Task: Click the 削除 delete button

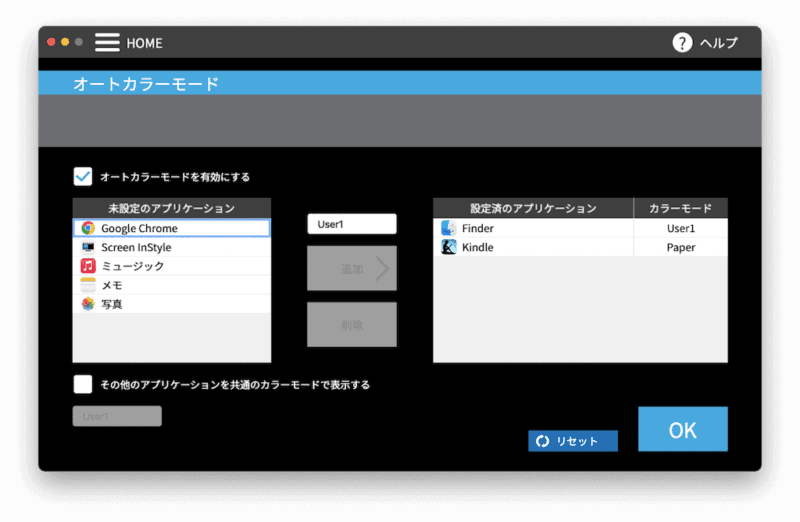Action: (x=352, y=325)
